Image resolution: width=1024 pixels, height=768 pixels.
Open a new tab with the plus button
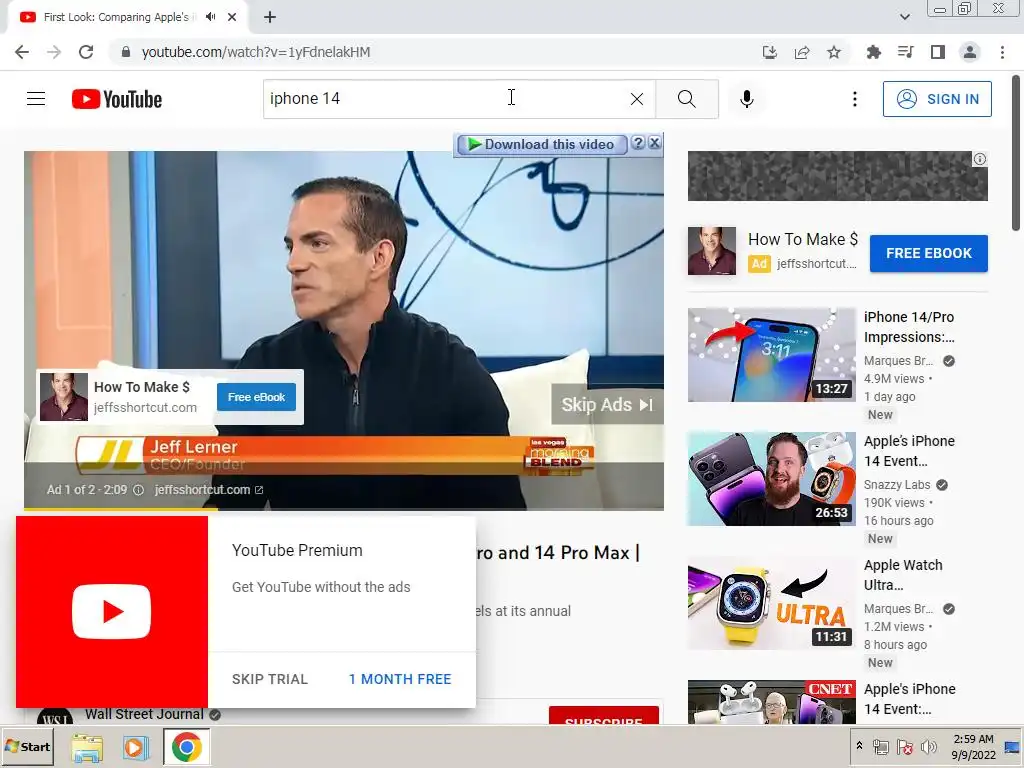coord(270,17)
